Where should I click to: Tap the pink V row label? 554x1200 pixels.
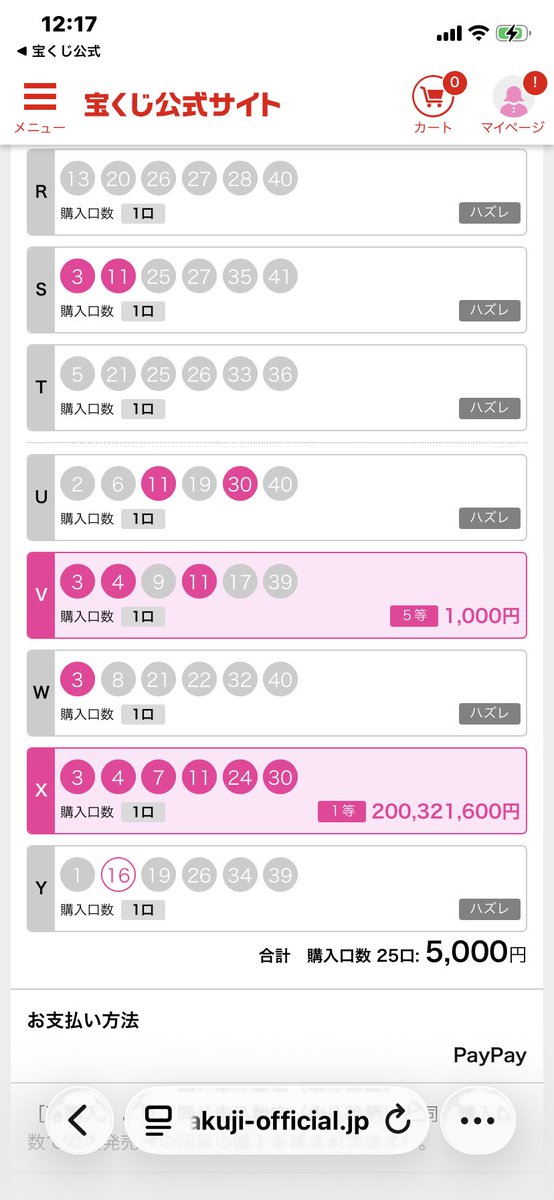[41, 594]
